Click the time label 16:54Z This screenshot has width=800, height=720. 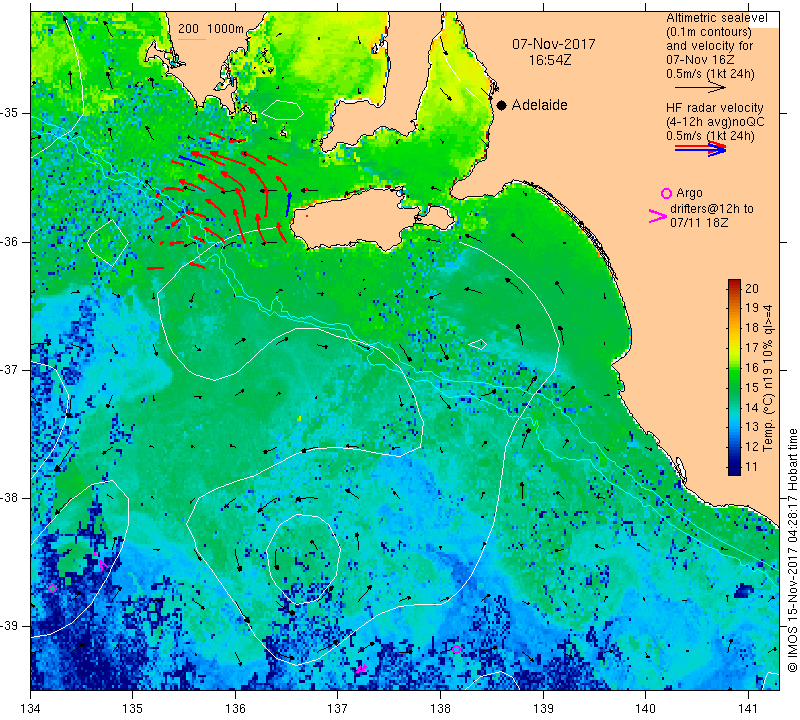coord(549,60)
